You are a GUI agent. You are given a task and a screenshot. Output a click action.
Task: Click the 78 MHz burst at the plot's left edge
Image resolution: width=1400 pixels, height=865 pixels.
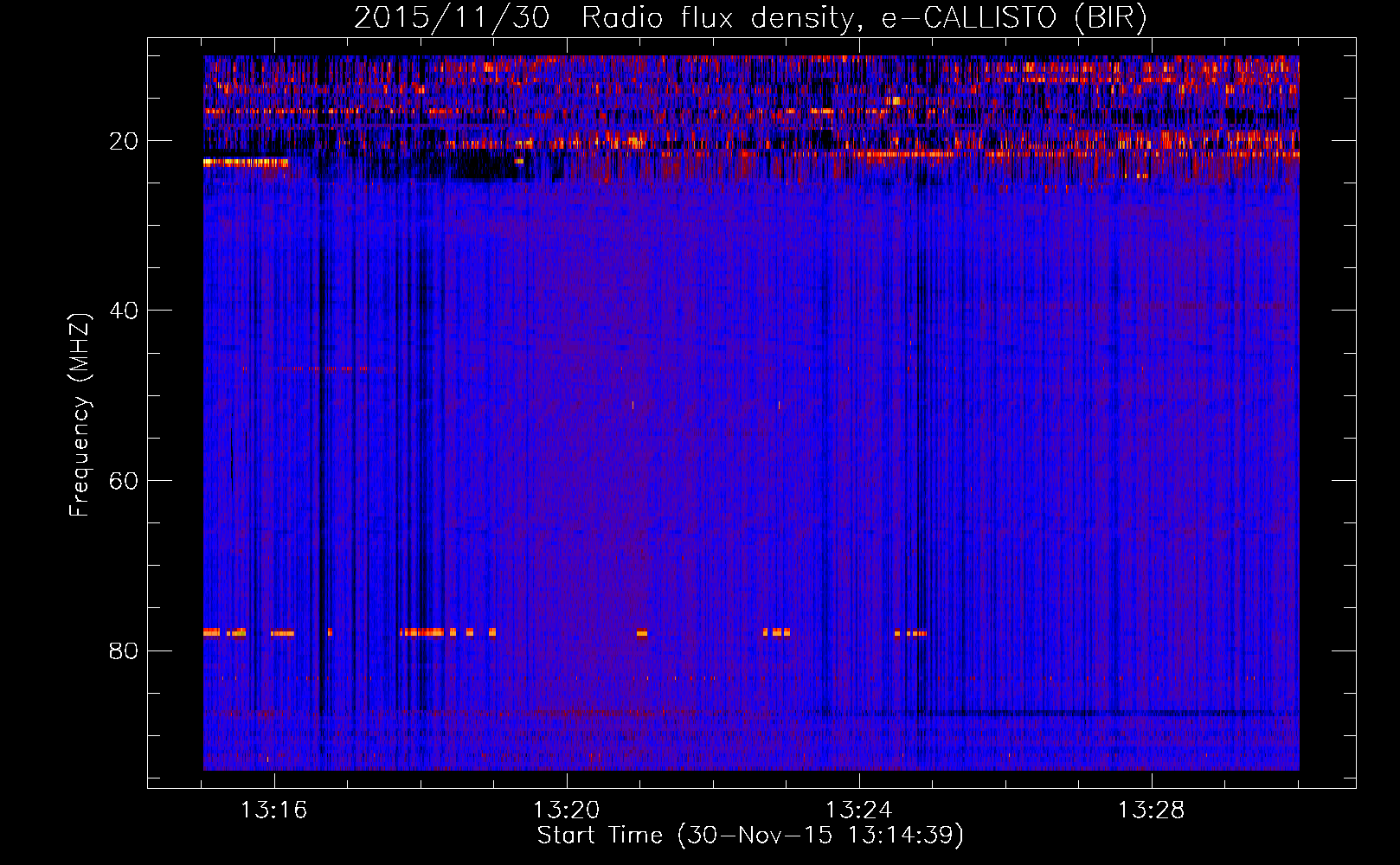[213, 632]
